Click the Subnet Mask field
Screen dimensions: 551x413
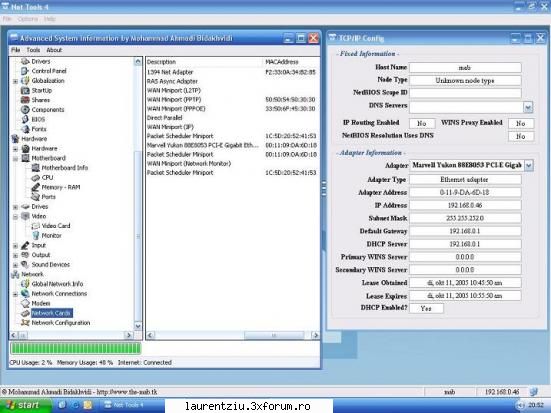point(465,218)
